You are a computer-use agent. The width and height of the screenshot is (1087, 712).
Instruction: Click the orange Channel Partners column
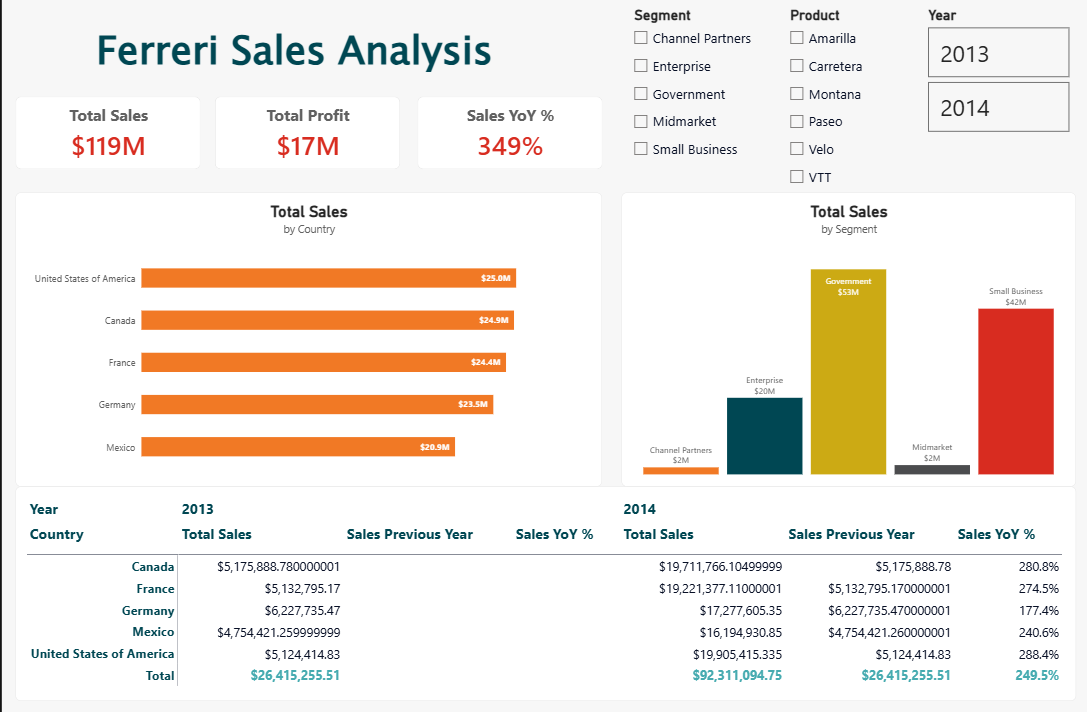tap(681, 471)
